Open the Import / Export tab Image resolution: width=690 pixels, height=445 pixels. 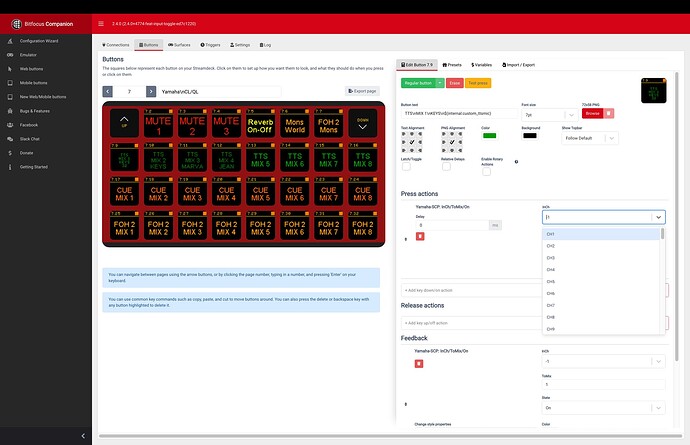[518, 65]
